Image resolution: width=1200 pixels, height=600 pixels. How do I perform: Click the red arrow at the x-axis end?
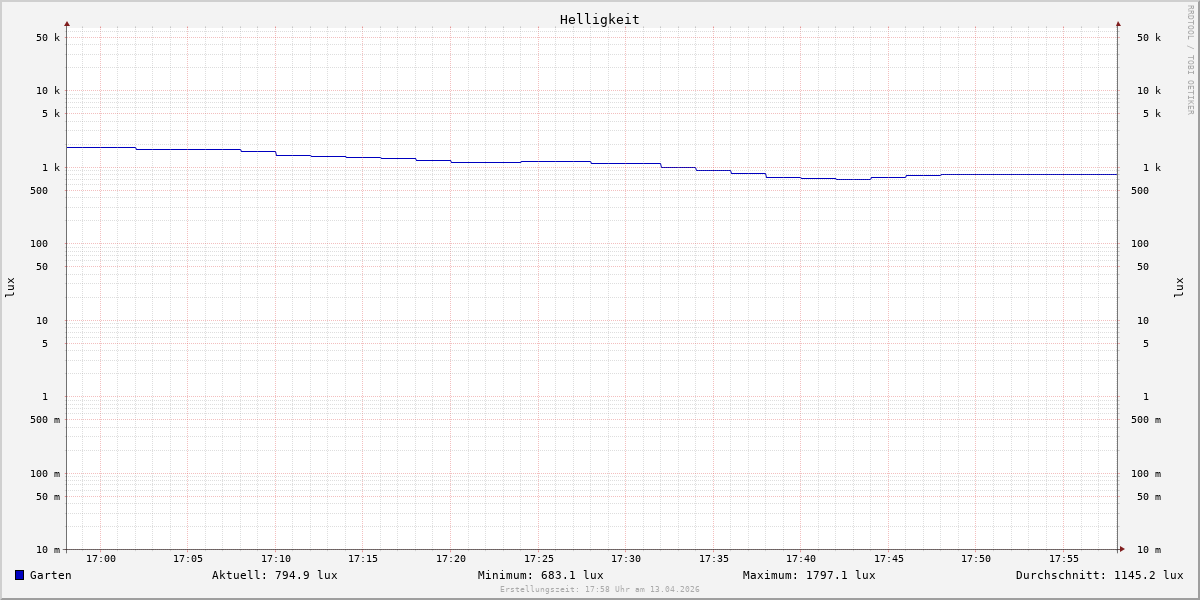(1122, 548)
